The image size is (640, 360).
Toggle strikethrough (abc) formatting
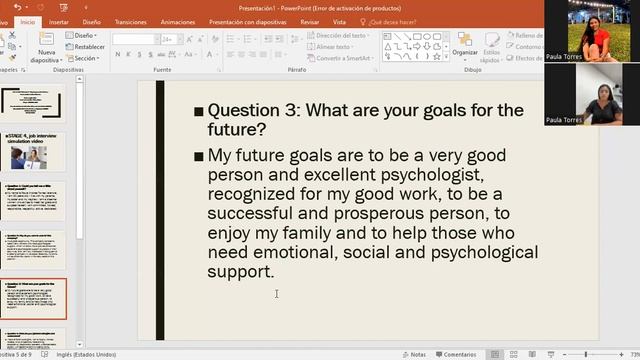point(161,54)
